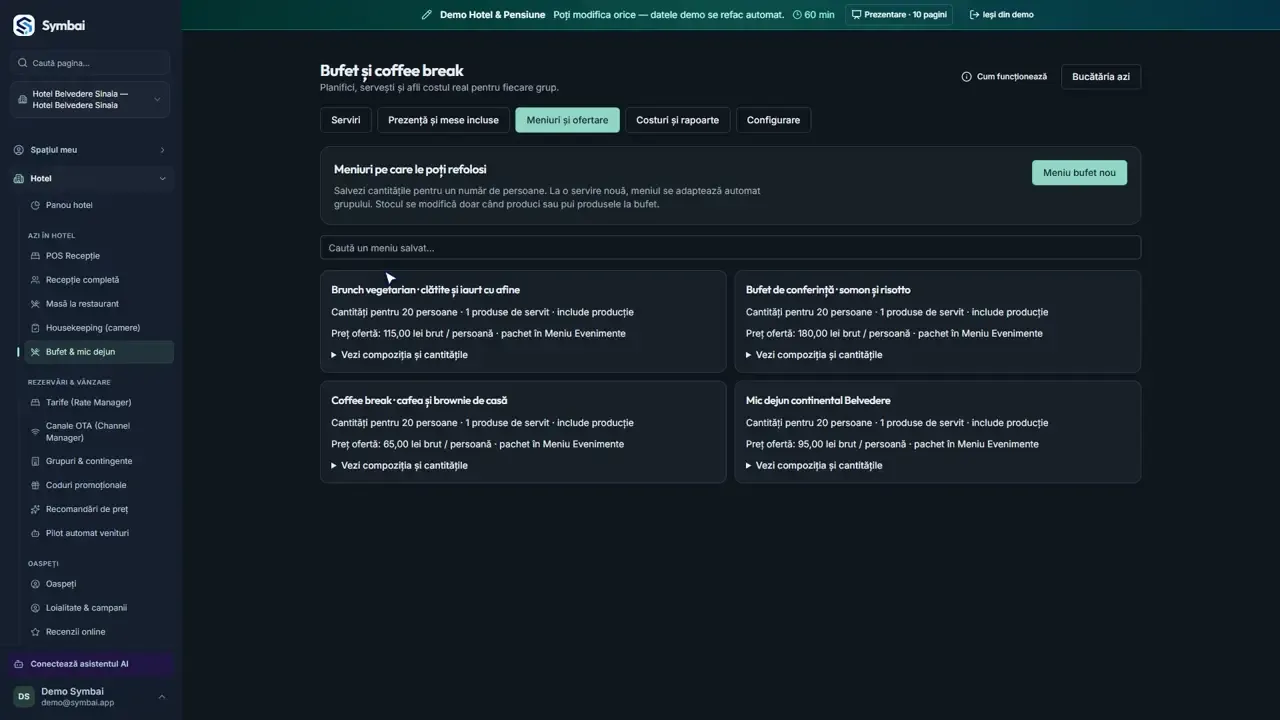Viewport: 1280px width, 720px height.
Task: Click the Bufet & mic dejun icon
Action: [36, 352]
